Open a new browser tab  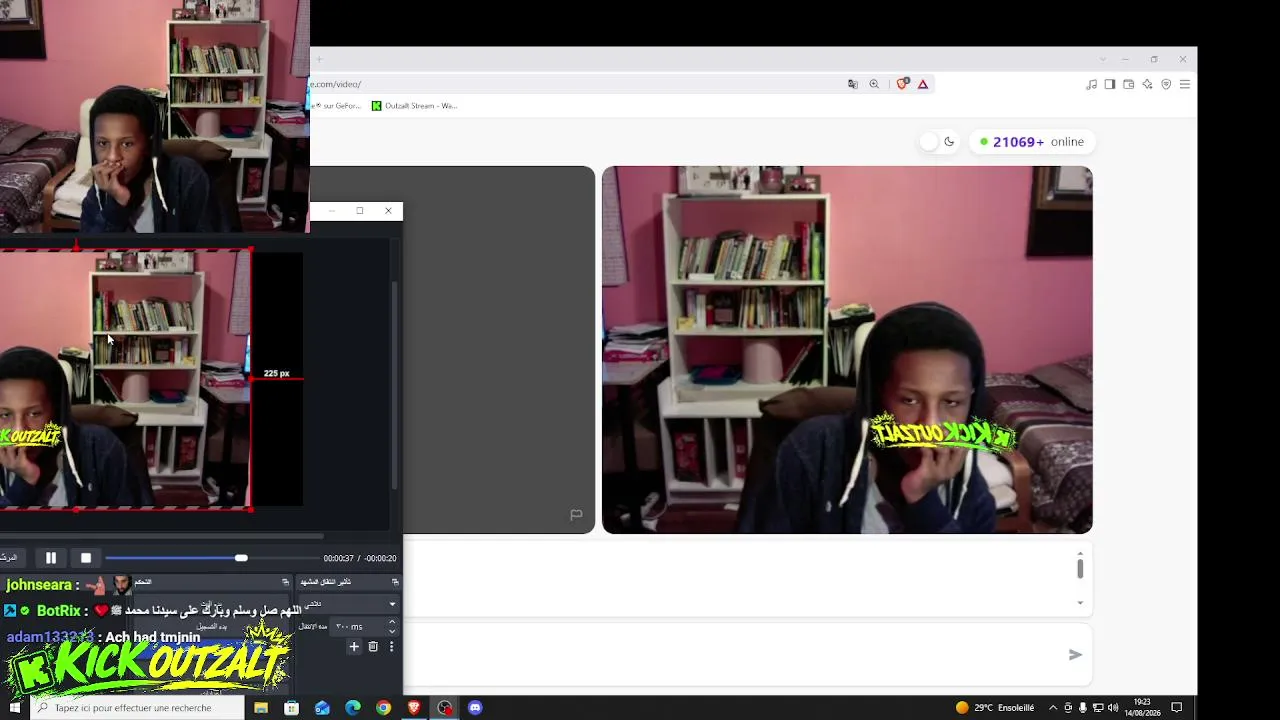point(319,59)
